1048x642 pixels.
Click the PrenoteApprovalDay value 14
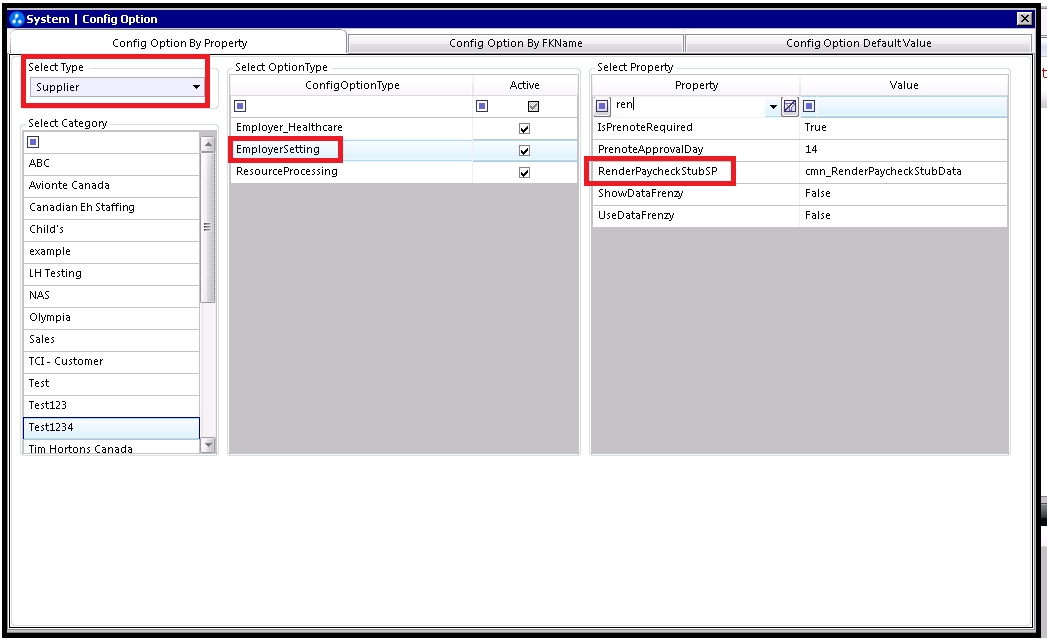(904, 149)
